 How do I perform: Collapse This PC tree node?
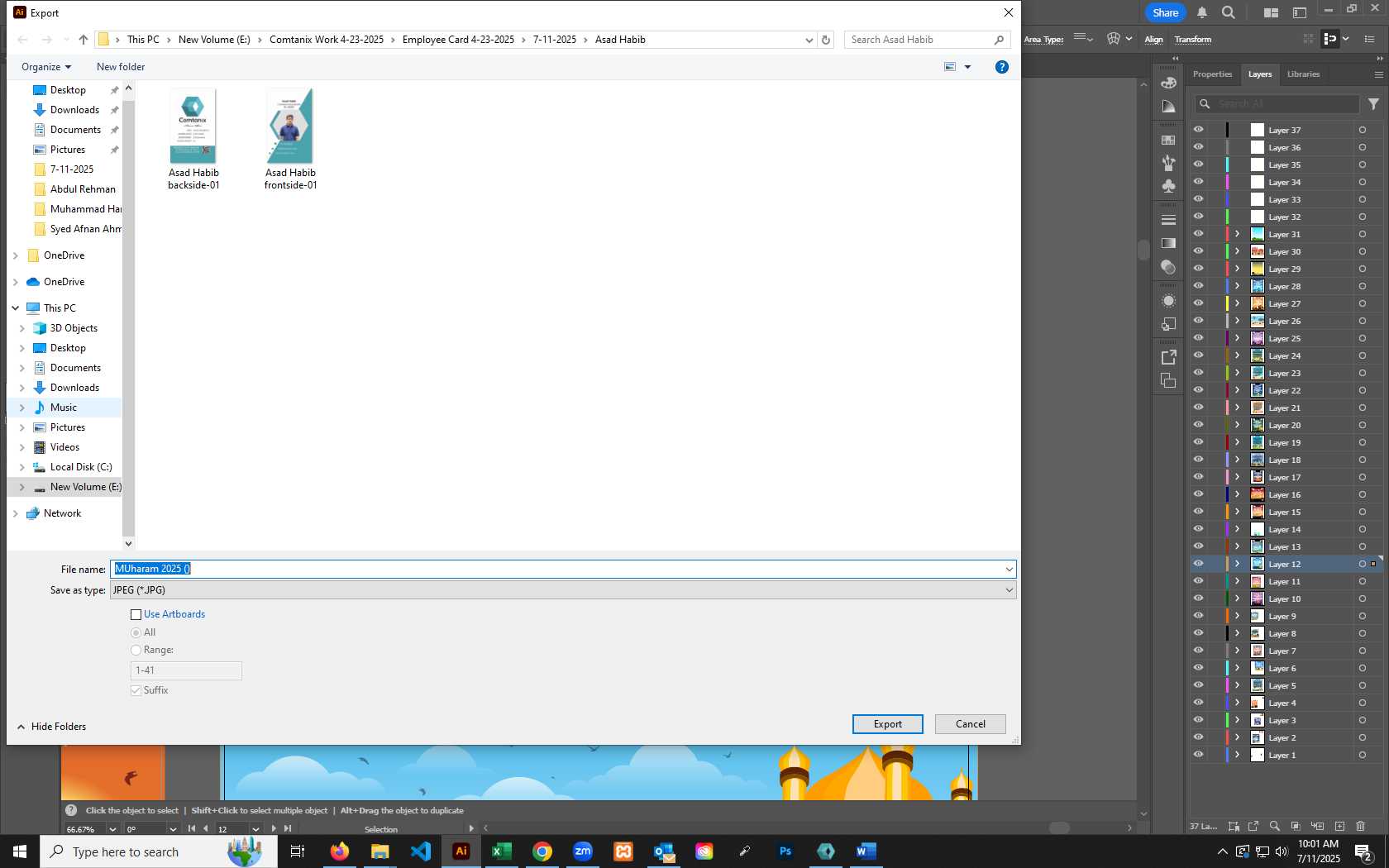15,308
